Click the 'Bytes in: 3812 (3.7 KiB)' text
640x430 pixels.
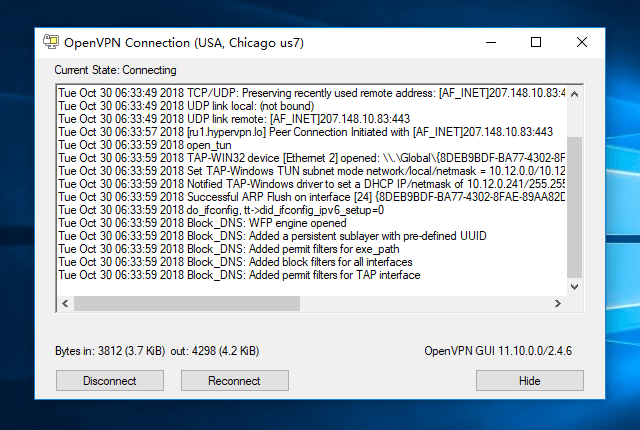coord(110,351)
